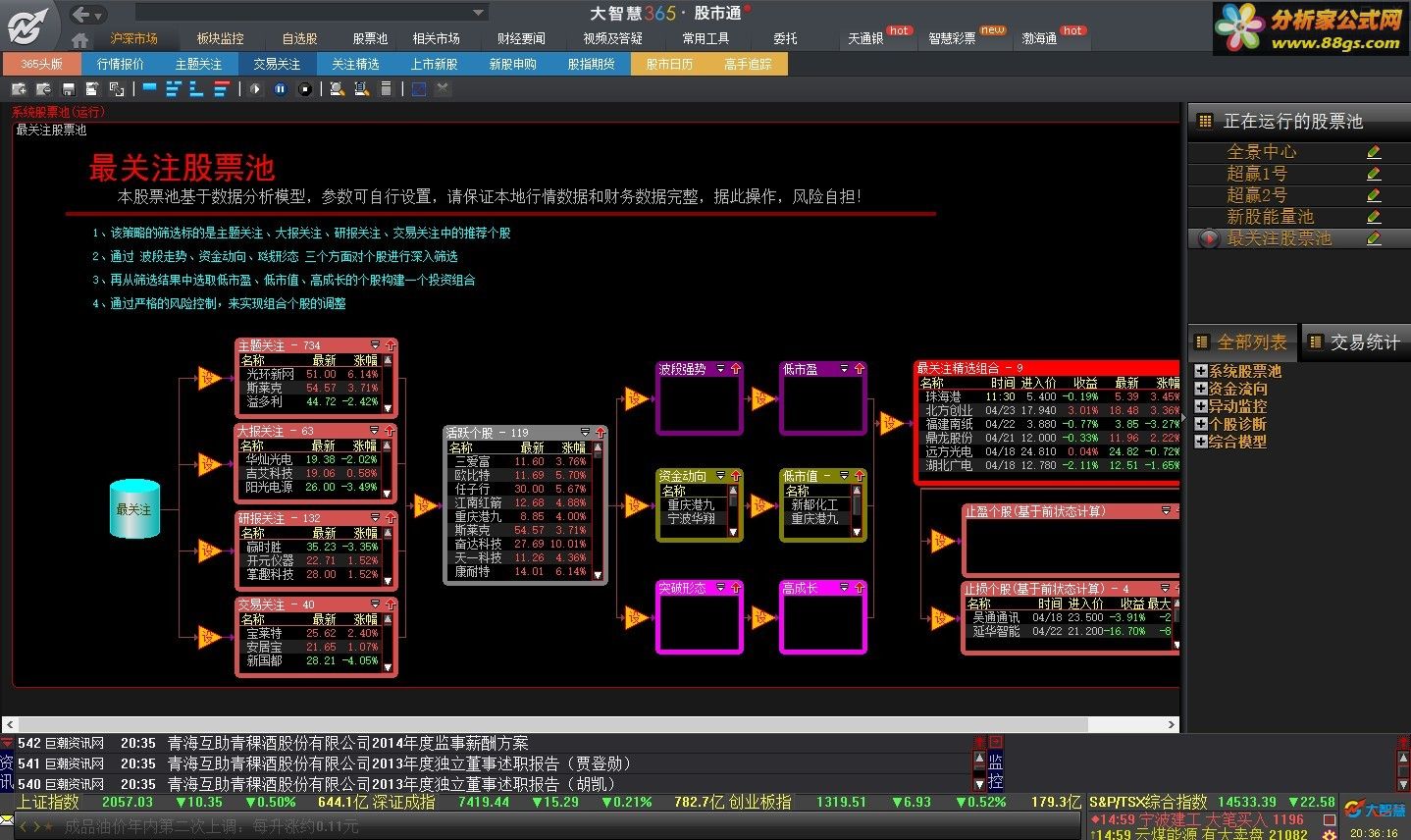Switch to the 沪深市场 menu tab
This screenshot has height=840, width=1411.
pyautogui.click(x=134, y=38)
